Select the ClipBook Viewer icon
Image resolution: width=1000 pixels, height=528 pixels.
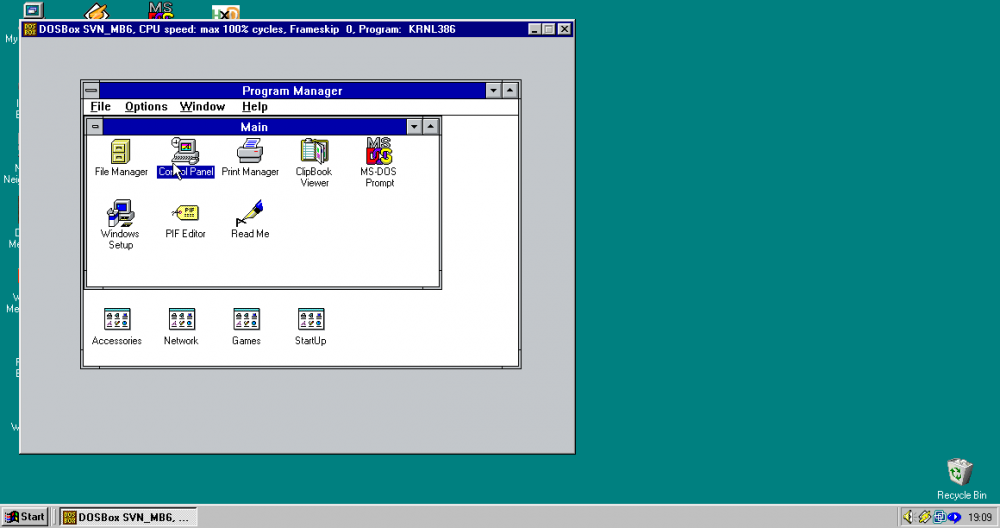[314, 163]
